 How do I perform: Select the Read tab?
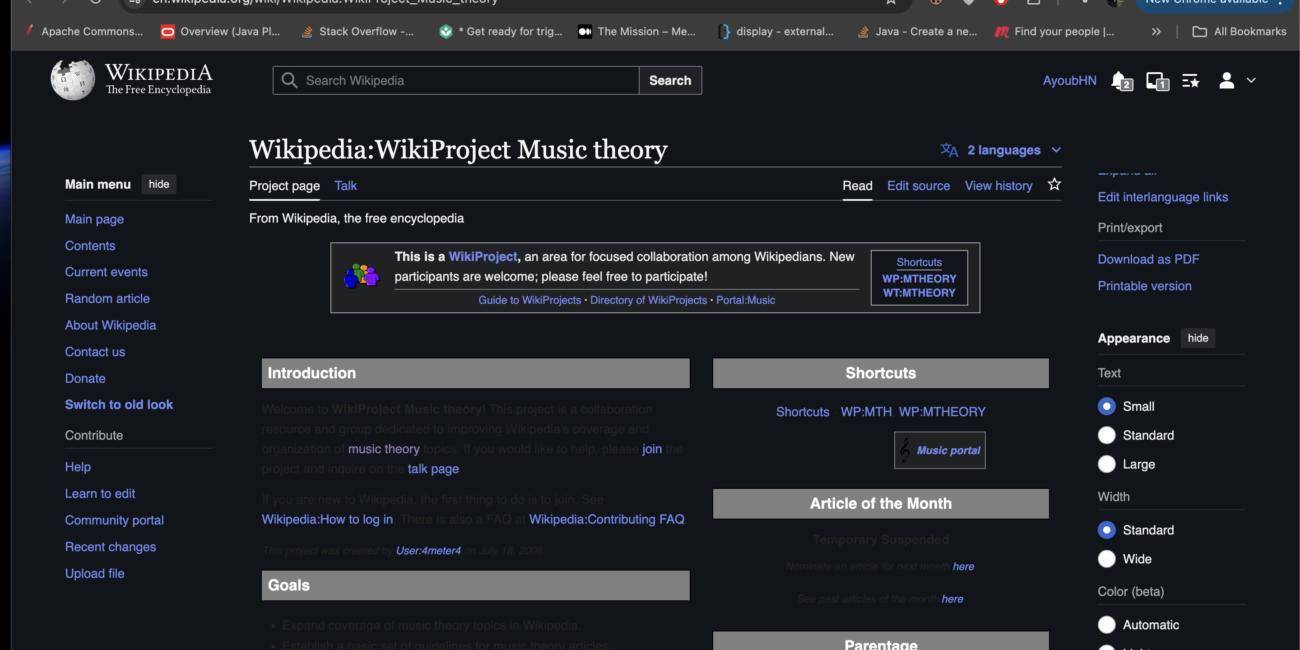857,186
